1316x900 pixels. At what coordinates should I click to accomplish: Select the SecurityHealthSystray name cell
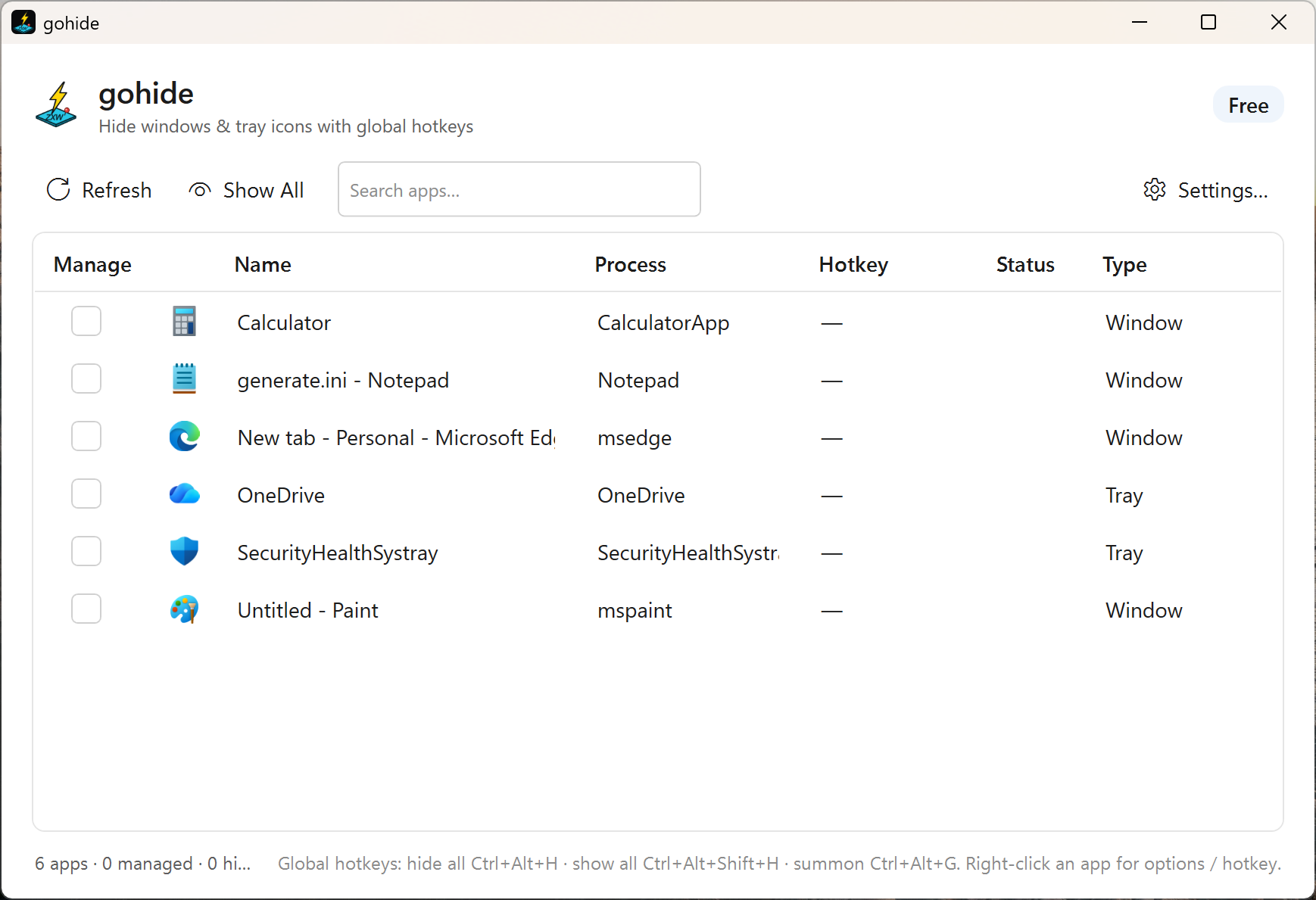[x=338, y=553]
